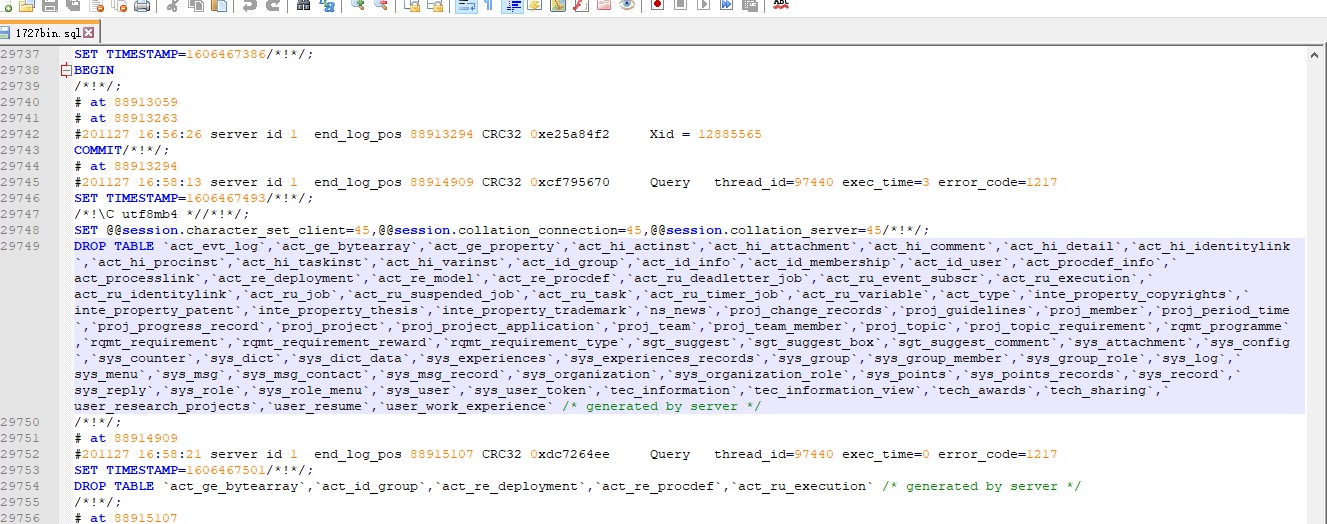This screenshot has width=1327, height=524.
Task: Select the 1727bin.sql tab
Action: (50, 32)
